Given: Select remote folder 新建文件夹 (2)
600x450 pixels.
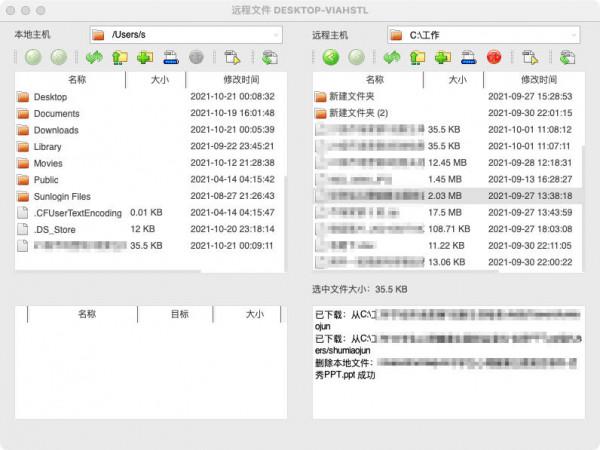Looking at the screenshot, I should [448, 113].
